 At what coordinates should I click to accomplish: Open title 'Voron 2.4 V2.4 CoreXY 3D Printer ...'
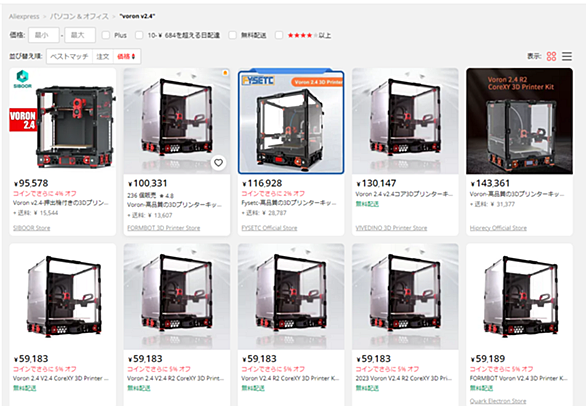[61, 378]
